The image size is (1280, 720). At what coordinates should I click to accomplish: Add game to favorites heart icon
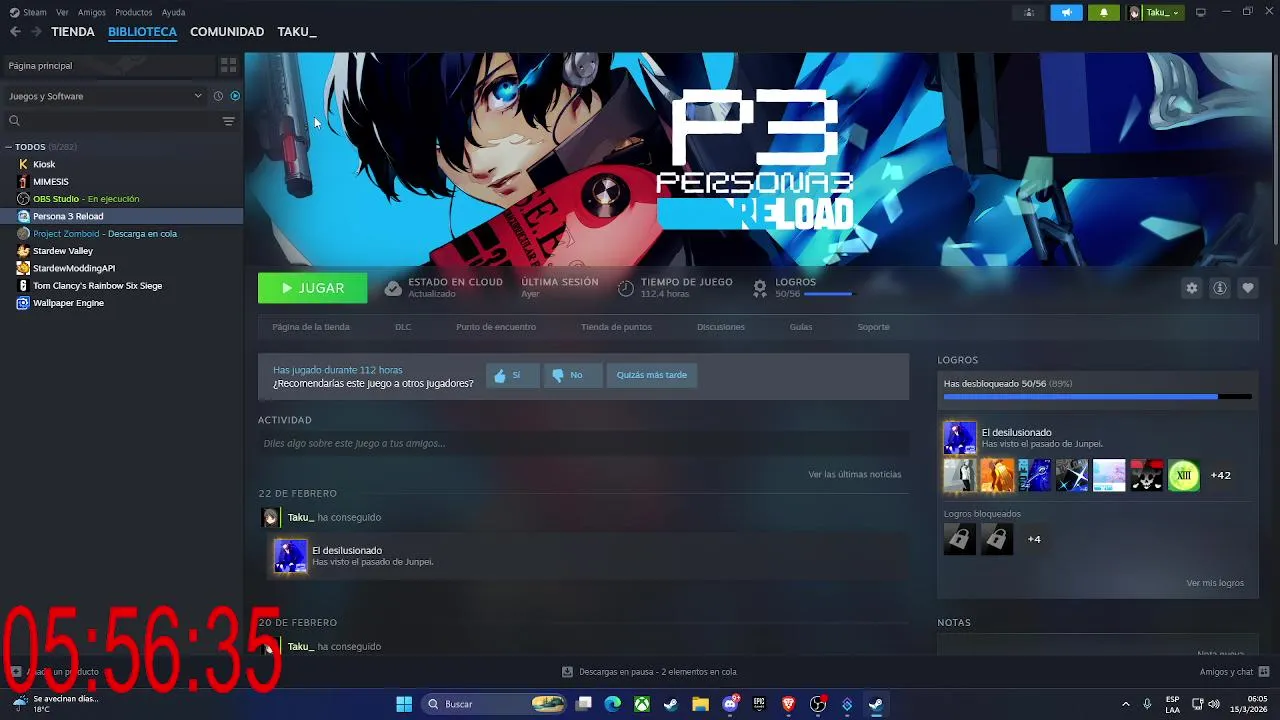point(1248,288)
